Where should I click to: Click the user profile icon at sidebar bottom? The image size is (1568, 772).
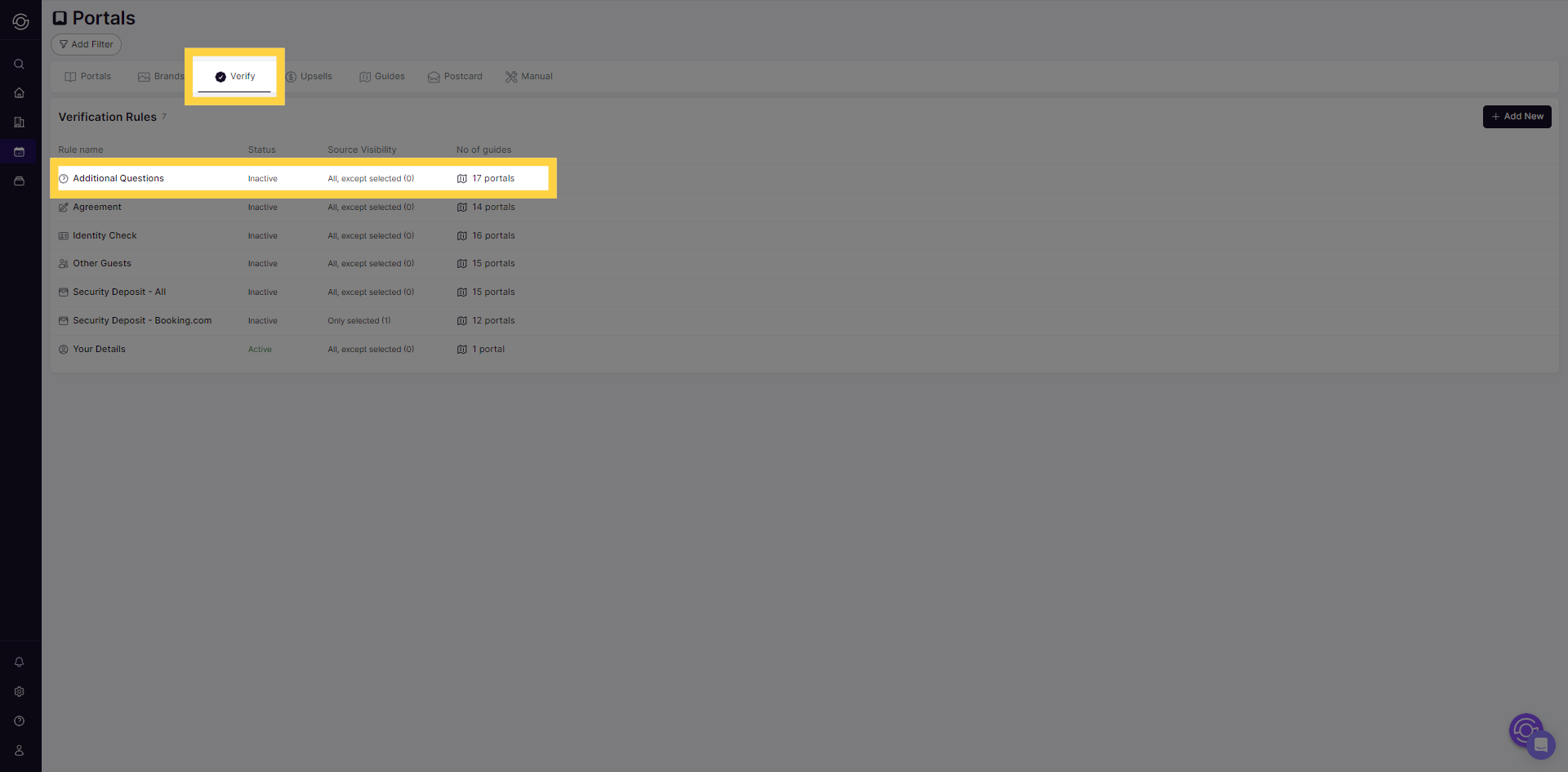[20, 750]
